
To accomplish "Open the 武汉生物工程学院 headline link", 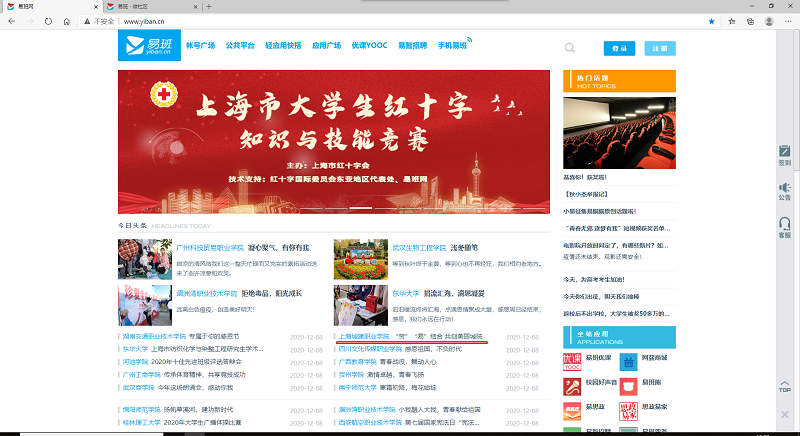I will coord(419,248).
